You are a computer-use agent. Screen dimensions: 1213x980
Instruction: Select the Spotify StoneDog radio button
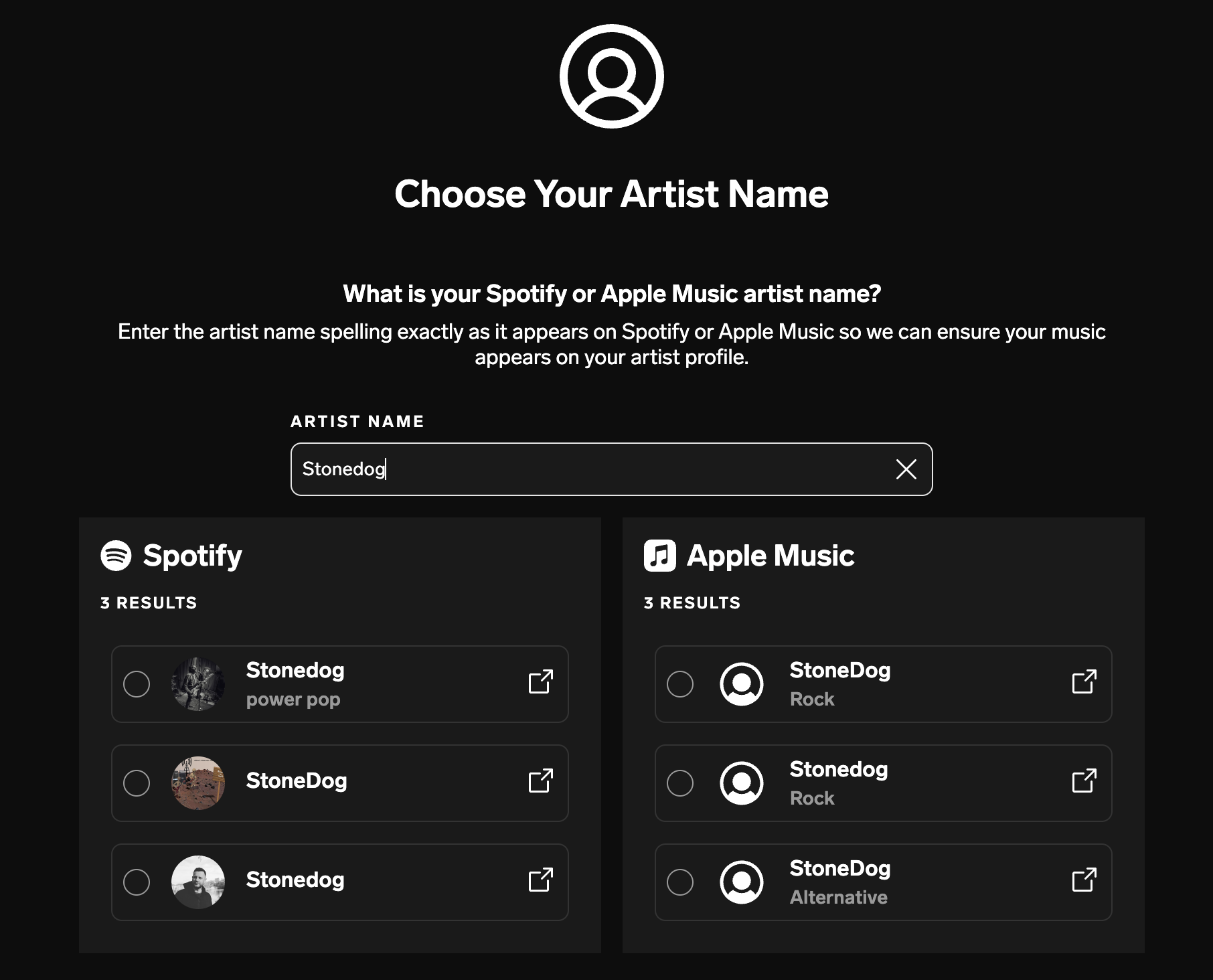tap(137, 783)
